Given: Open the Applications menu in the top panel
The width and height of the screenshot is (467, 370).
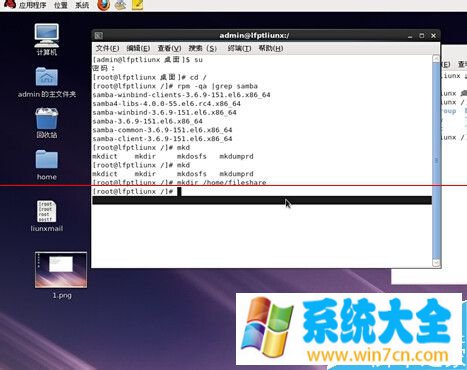Looking at the screenshot, I should tap(32, 5).
